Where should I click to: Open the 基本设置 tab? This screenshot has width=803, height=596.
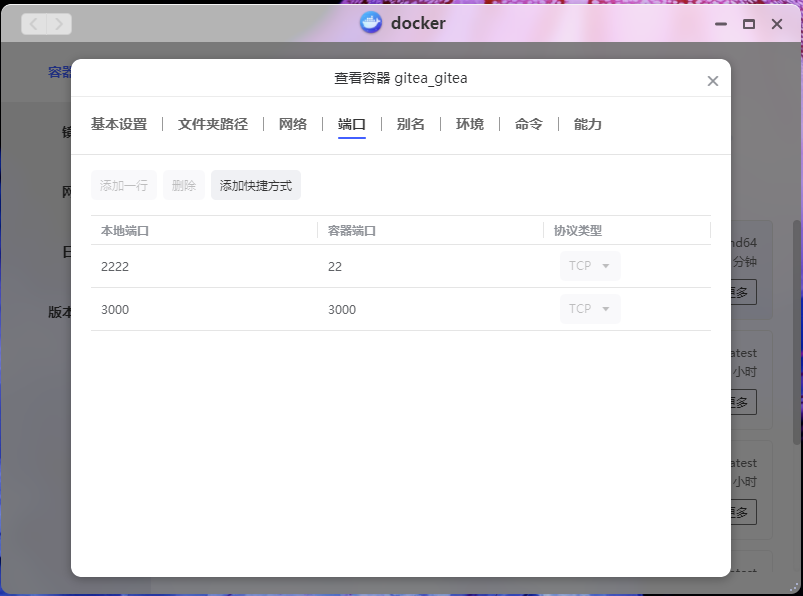pyautogui.click(x=119, y=124)
